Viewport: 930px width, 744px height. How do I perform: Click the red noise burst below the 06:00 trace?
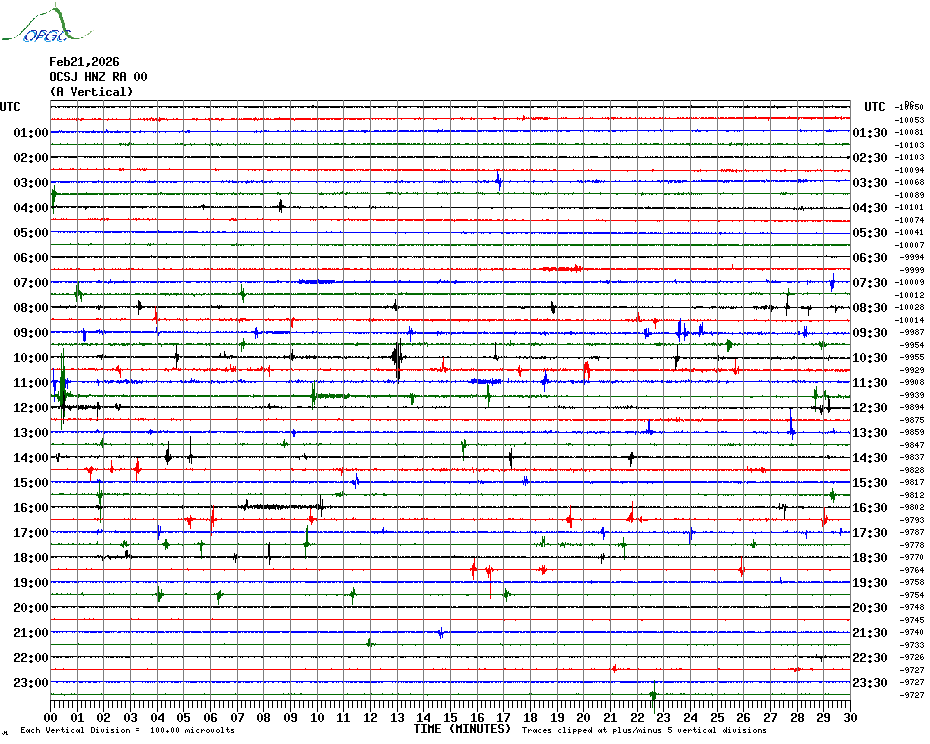click(561, 268)
